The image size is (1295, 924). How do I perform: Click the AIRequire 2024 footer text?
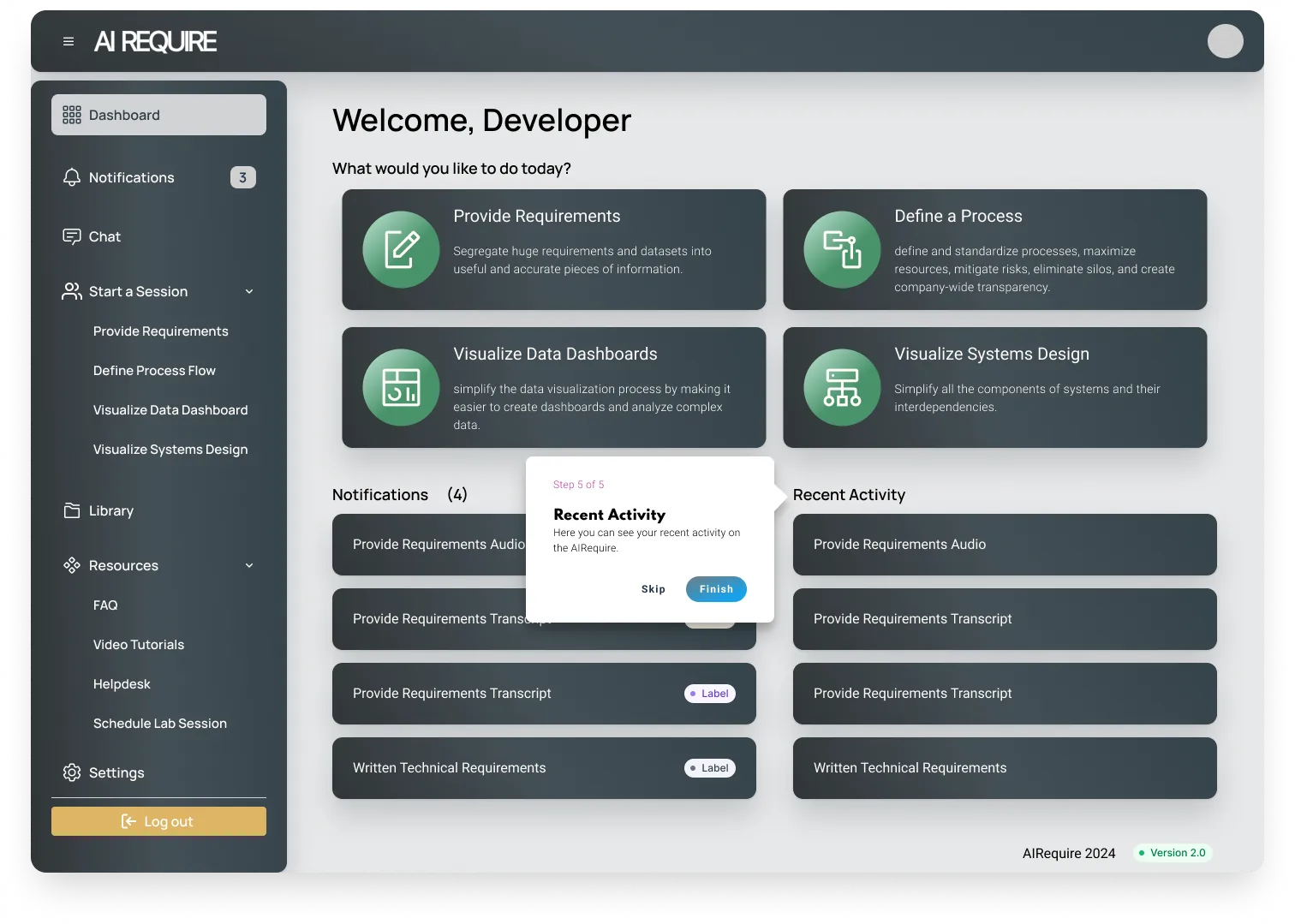(x=1069, y=854)
